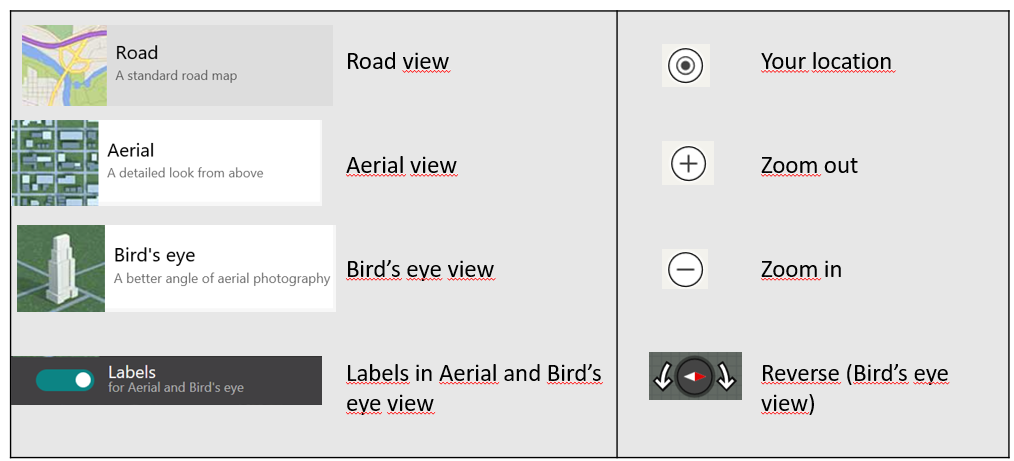Click the left rotate arrow beside compass
Image resolution: width=1014 pixels, height=461 pixels.
(x=662, y=377)
